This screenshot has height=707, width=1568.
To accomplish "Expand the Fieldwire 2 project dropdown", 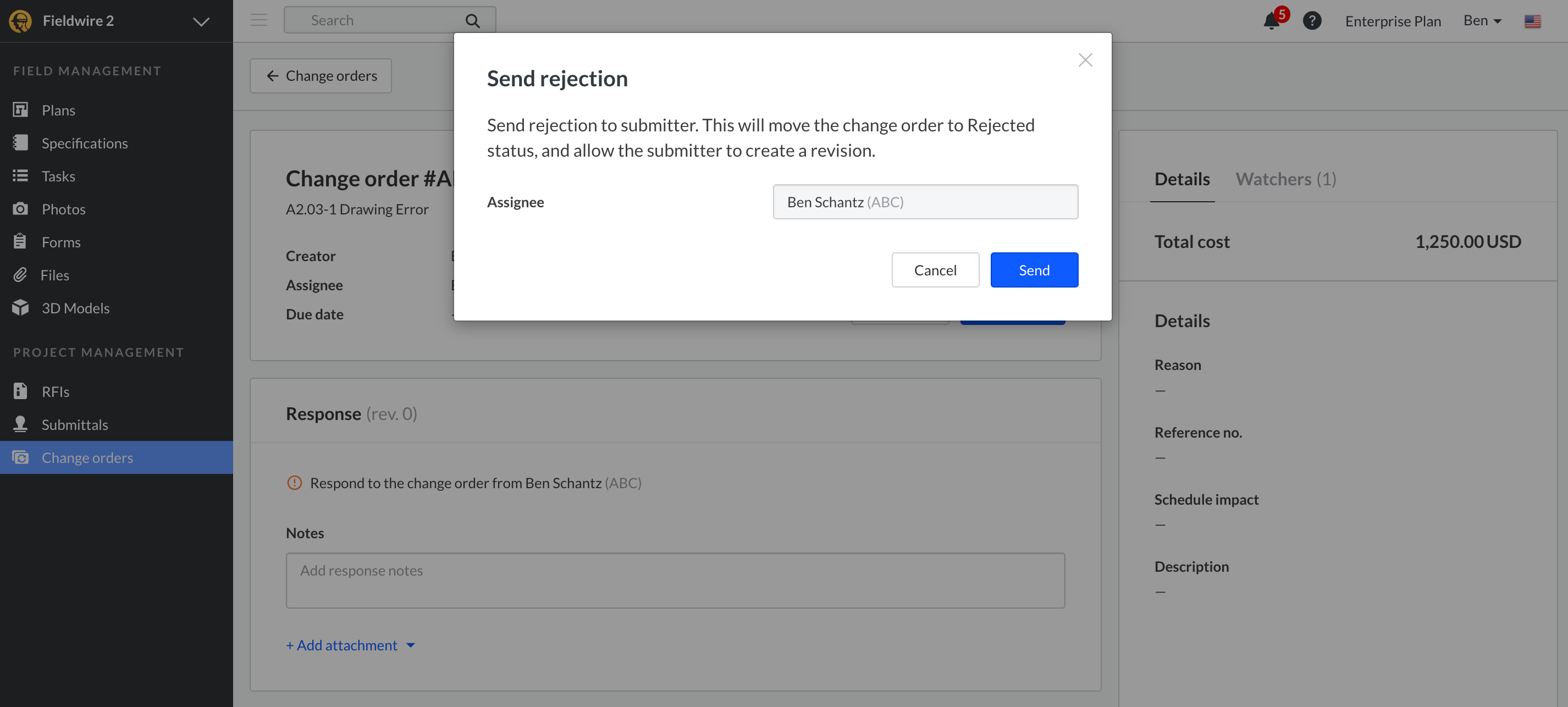I will click(201, 21).
